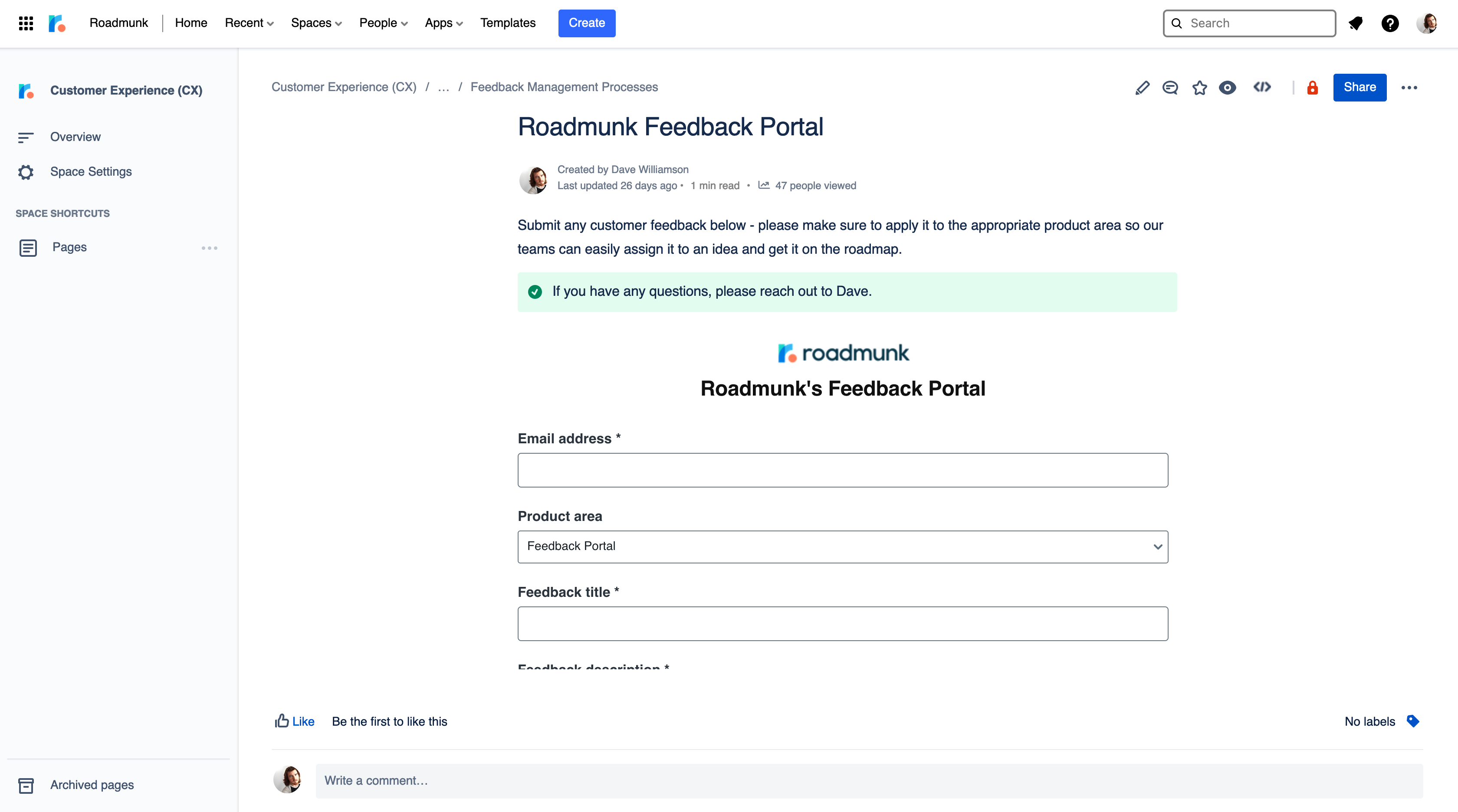
Task: Expand the Product area dropdown
Action: (x=842, y=547)
